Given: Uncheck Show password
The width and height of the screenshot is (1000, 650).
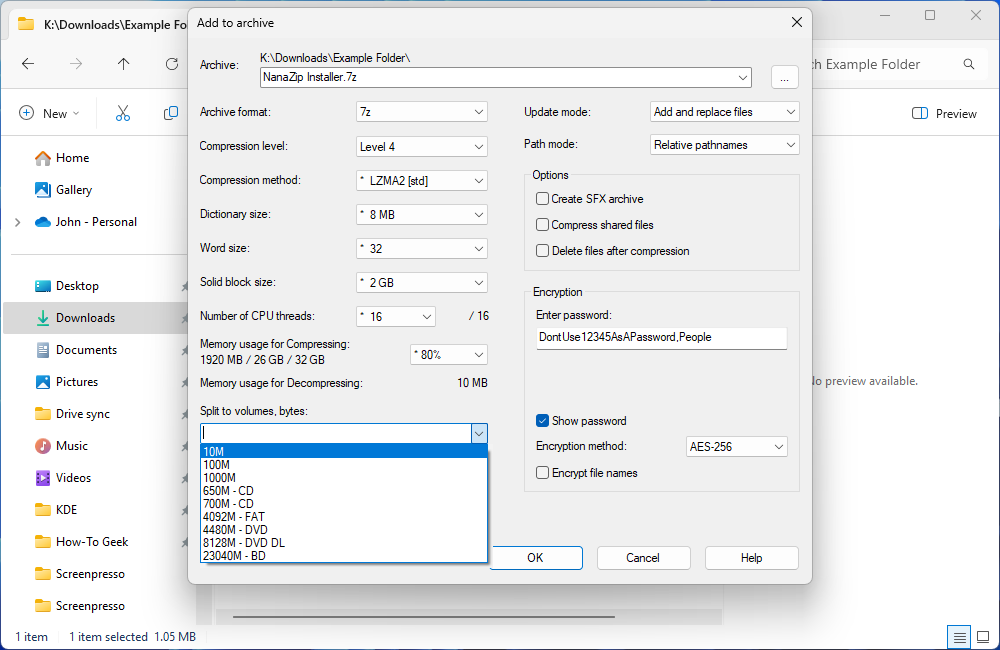Looking at the screenshot, I should click(542, 421).
